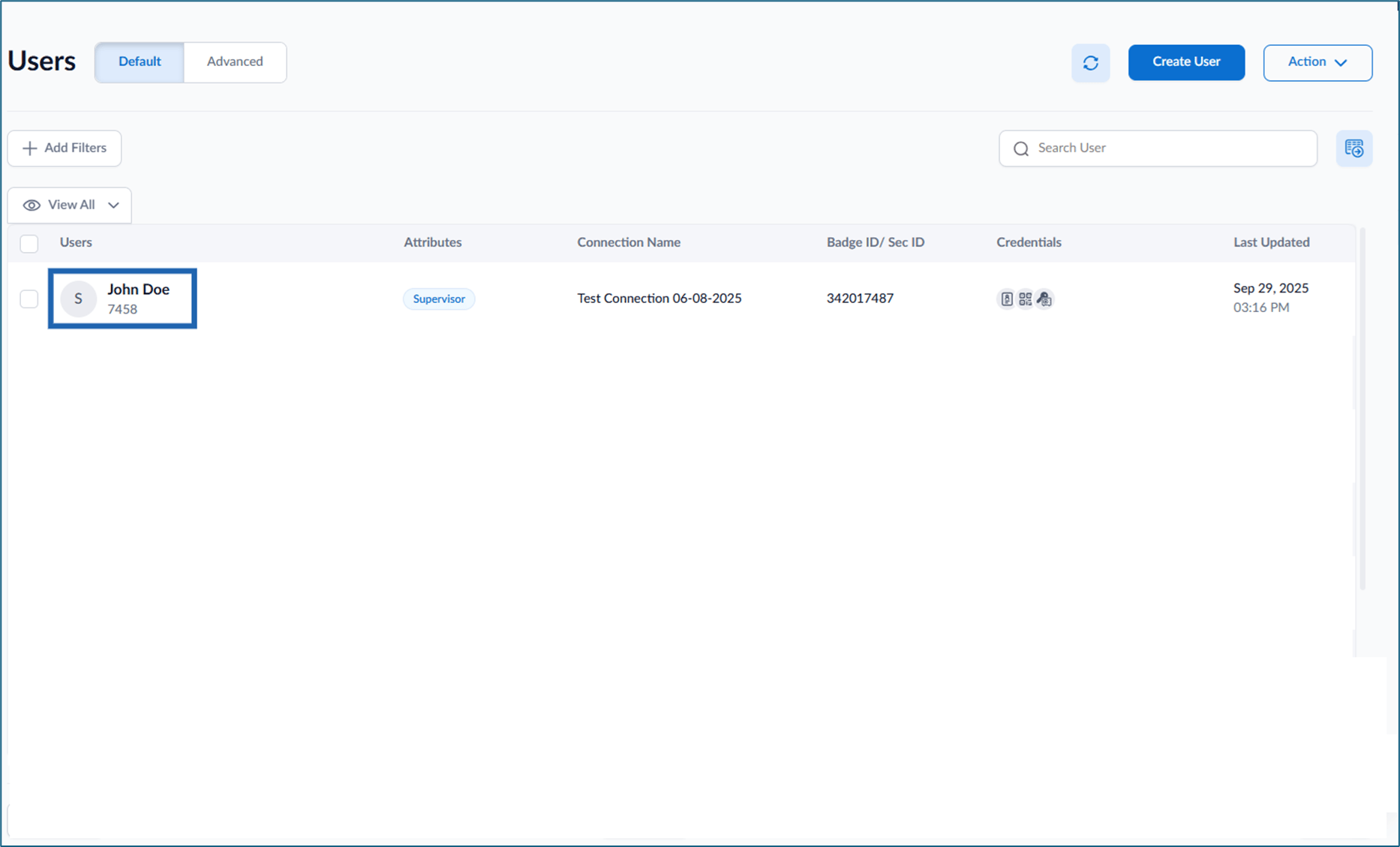Select the checkbox for John Doe's row
Image resolution: width=1400 pixels, height=847 pixels.
coord(29,299)
